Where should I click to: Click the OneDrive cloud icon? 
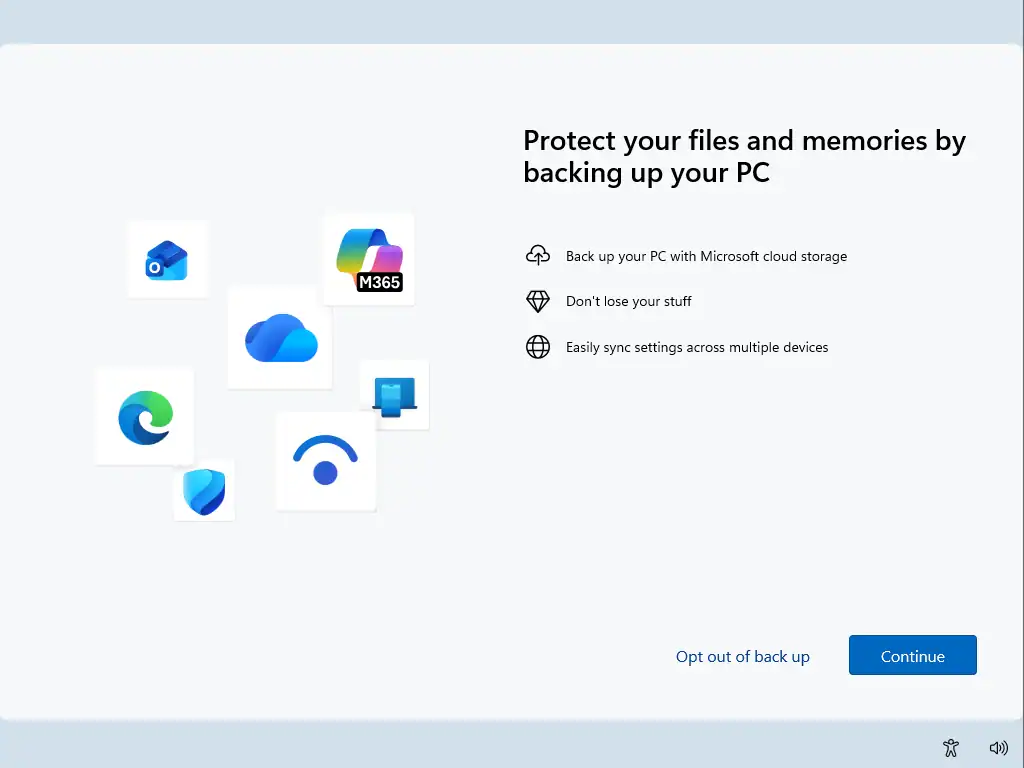(279, 338)
